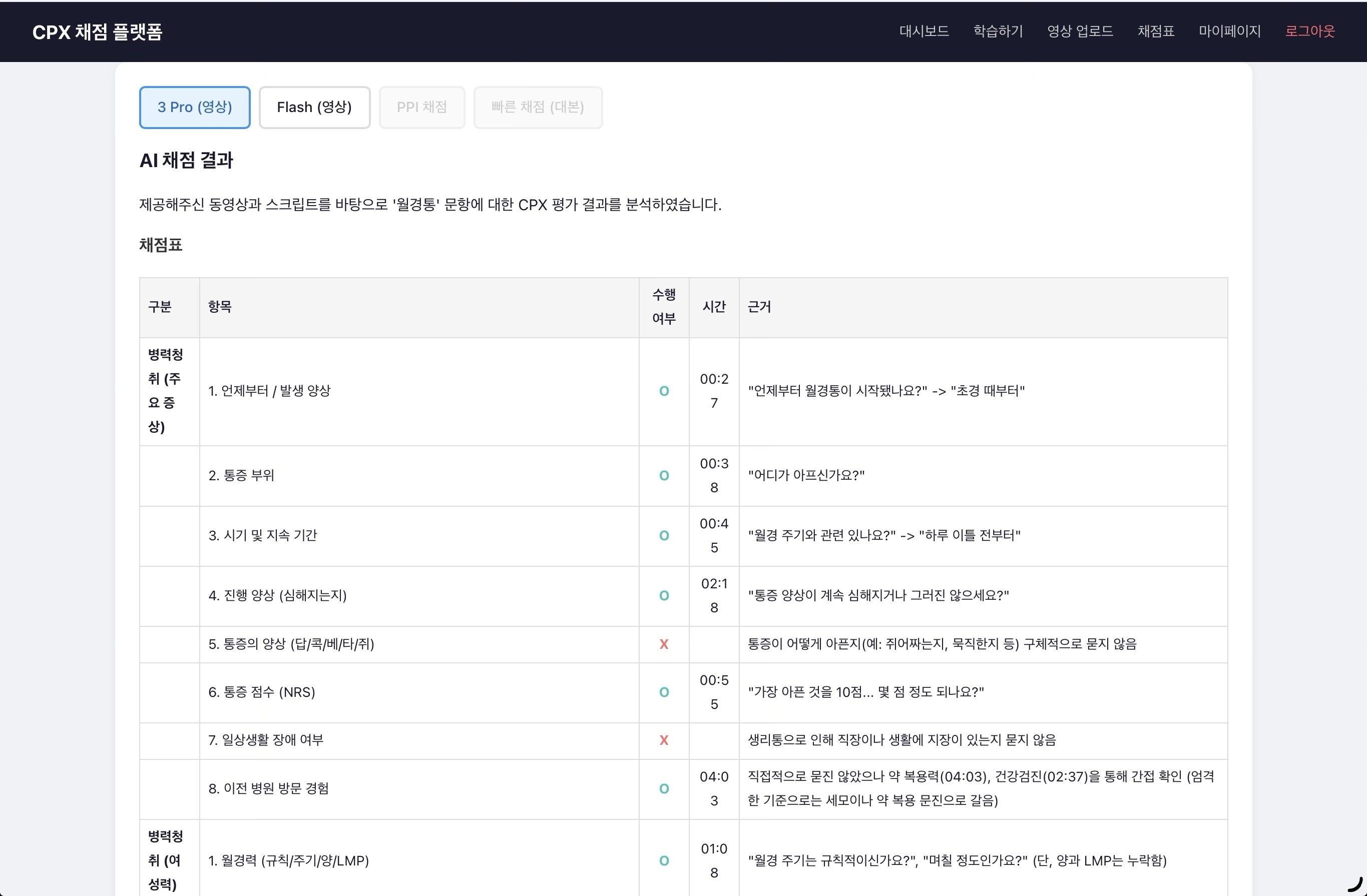1367x896 pixels.
Task: Click evidence text mentioning 하루 이틀 전부터
Action: tap(884, 535)
